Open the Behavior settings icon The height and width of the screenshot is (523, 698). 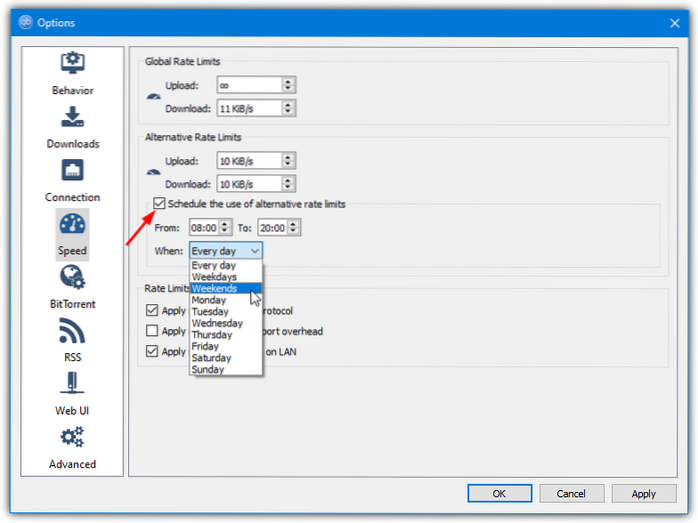pyautogui.click(x=72, y=64)
